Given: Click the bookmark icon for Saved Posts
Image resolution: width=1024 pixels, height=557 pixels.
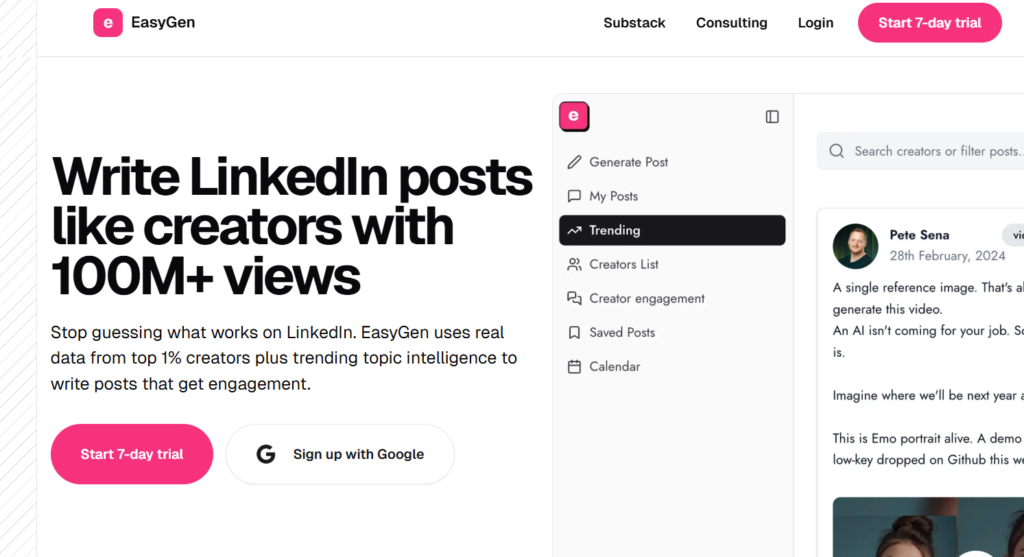Looking at the screenshot, I should [x=574, y=332].
